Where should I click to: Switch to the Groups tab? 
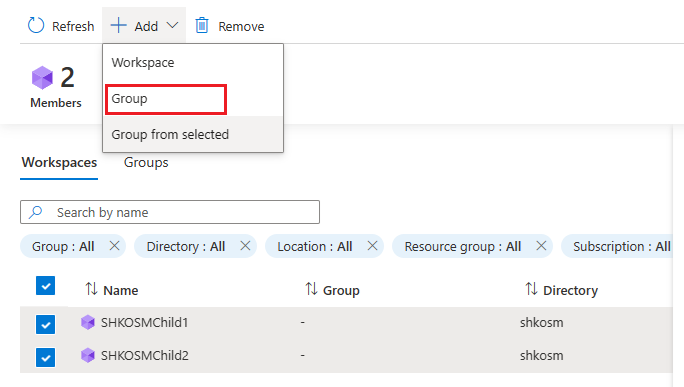146,163
